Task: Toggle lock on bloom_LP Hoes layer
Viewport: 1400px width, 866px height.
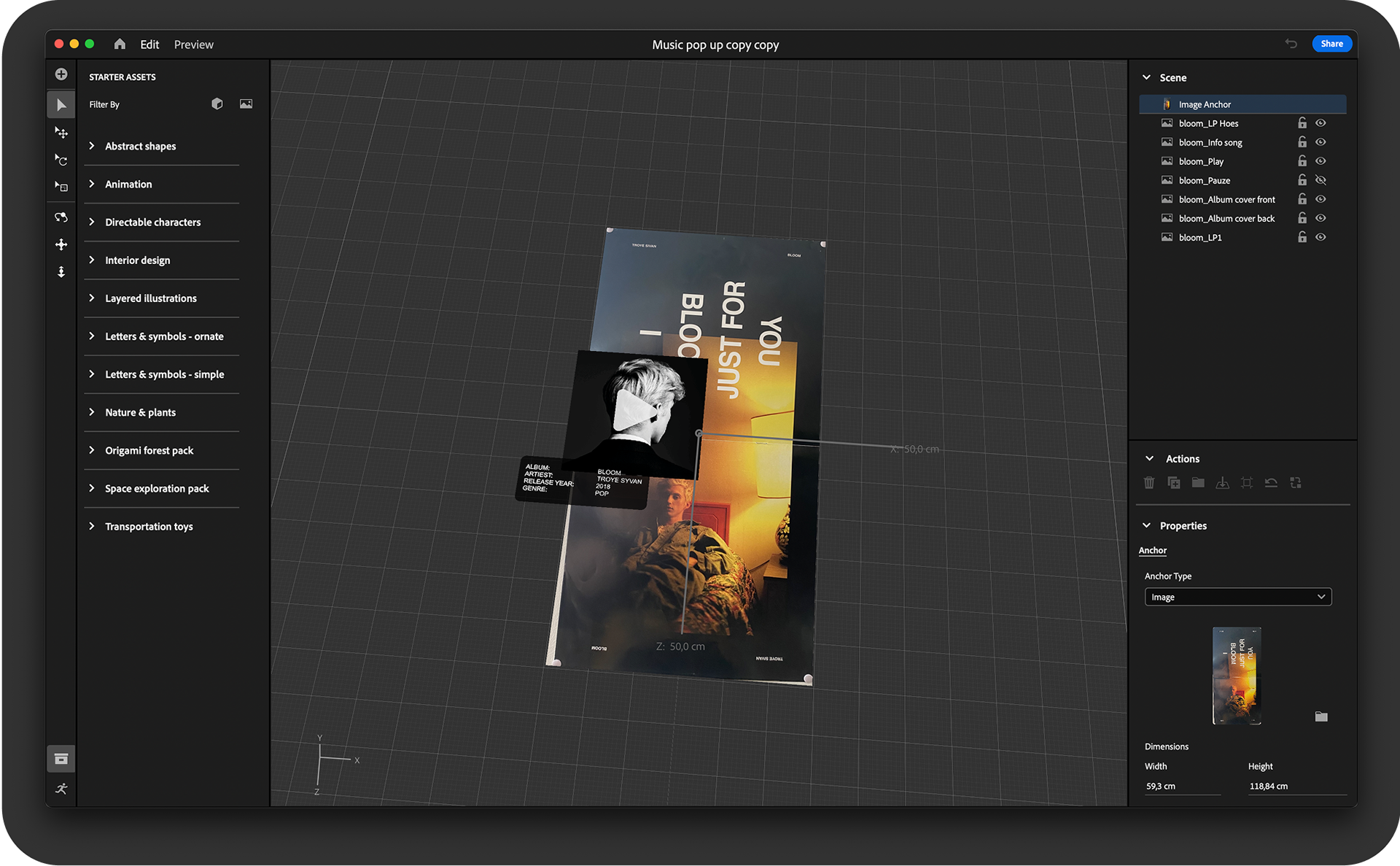Action: [x=1302, y=123]
